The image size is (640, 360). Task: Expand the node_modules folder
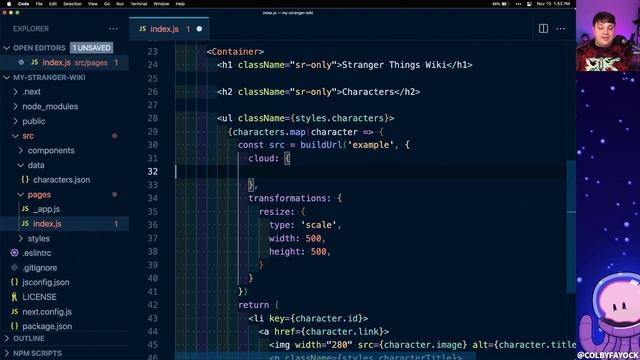point(16,107)
